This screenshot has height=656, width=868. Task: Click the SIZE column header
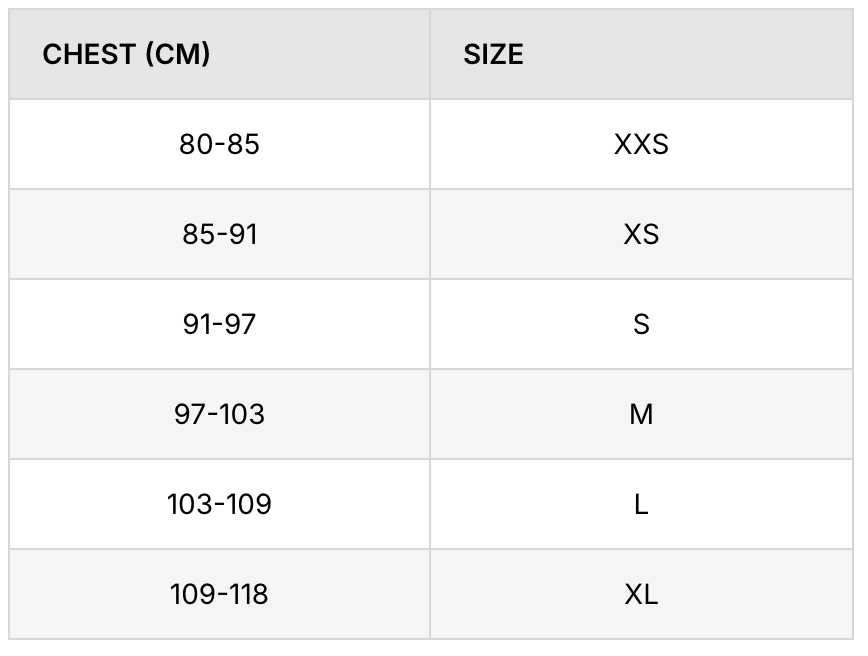[x=493, y=55]
